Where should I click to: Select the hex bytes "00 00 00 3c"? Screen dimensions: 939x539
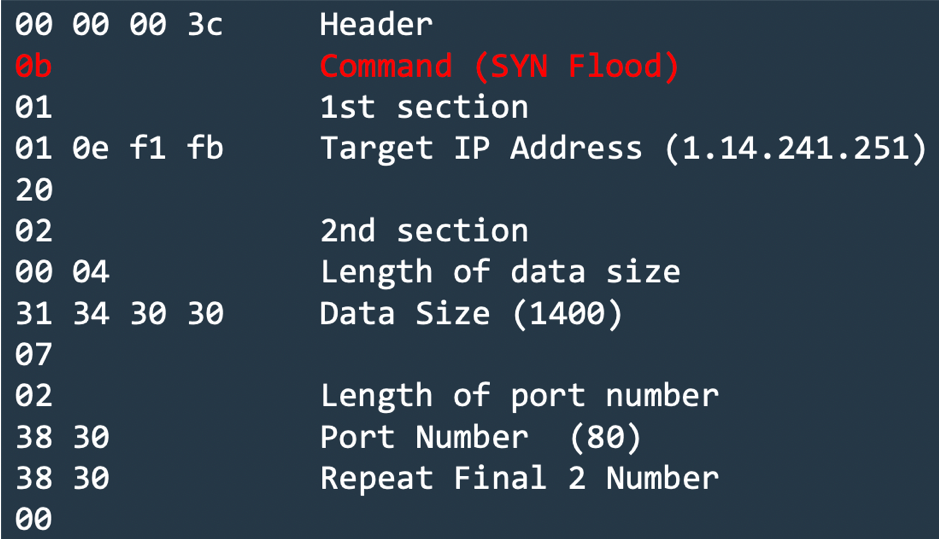[x=119, y=24]
